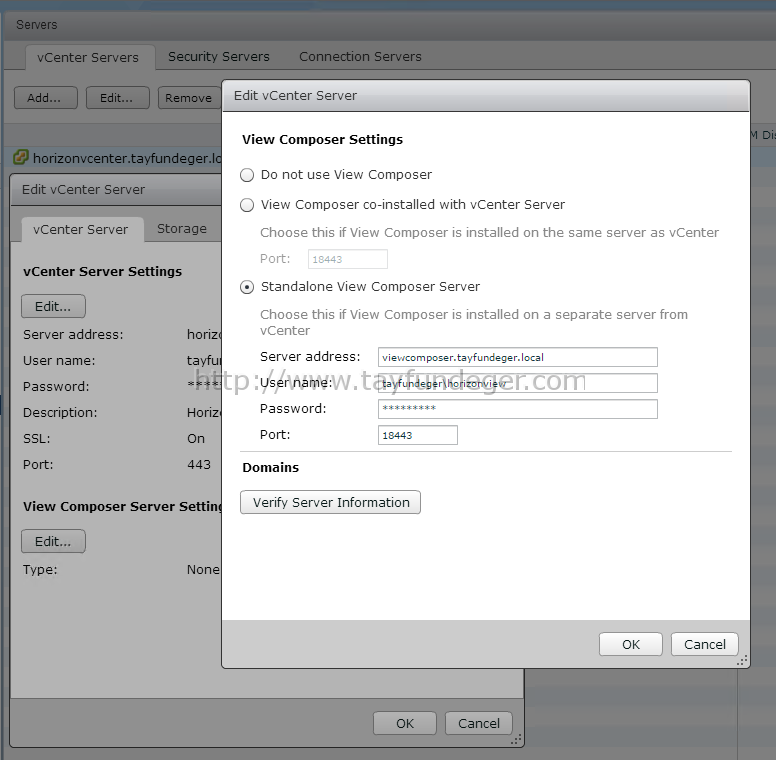Click OK in the background dialog
The height and width of the screenshot is (760, 776).
pos(405,723)
